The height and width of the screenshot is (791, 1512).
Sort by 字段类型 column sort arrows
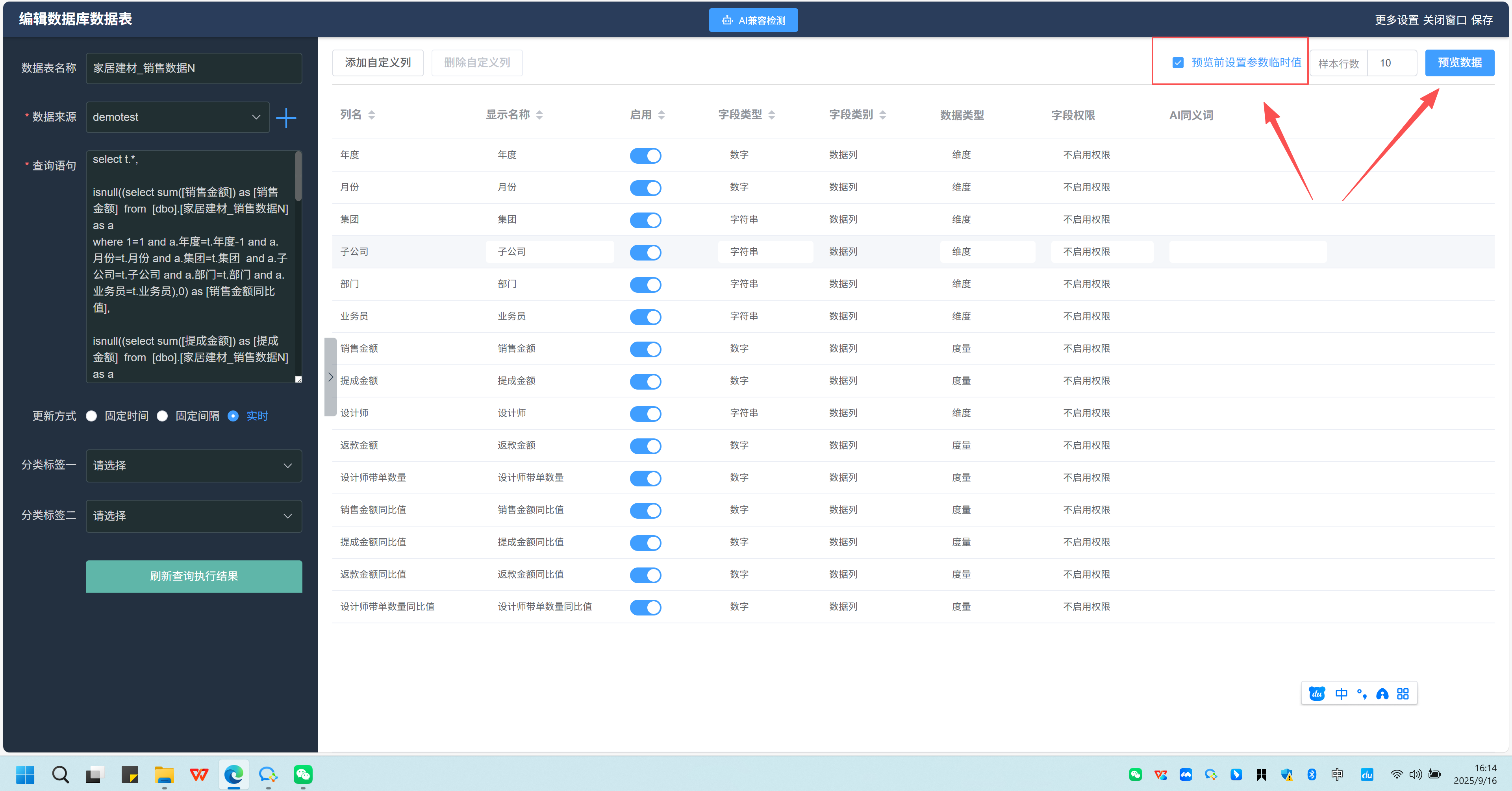tap(772, 115)
